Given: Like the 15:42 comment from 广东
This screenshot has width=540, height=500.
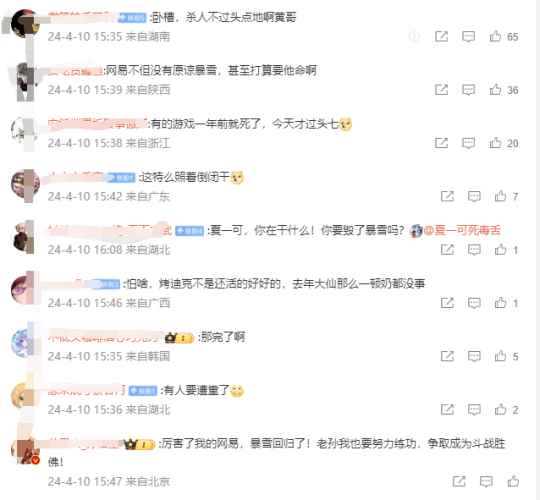Looking at the screenshot, I should point(500,196).
